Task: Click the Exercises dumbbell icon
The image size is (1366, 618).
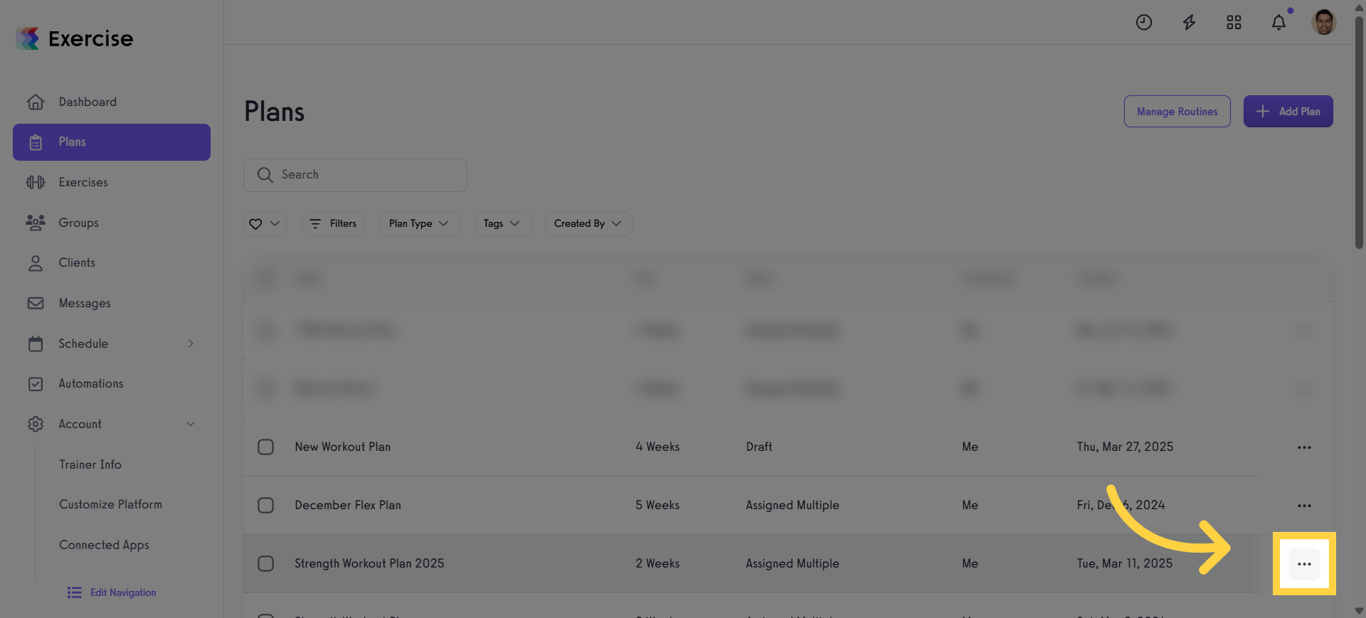Action: (35, 182)
